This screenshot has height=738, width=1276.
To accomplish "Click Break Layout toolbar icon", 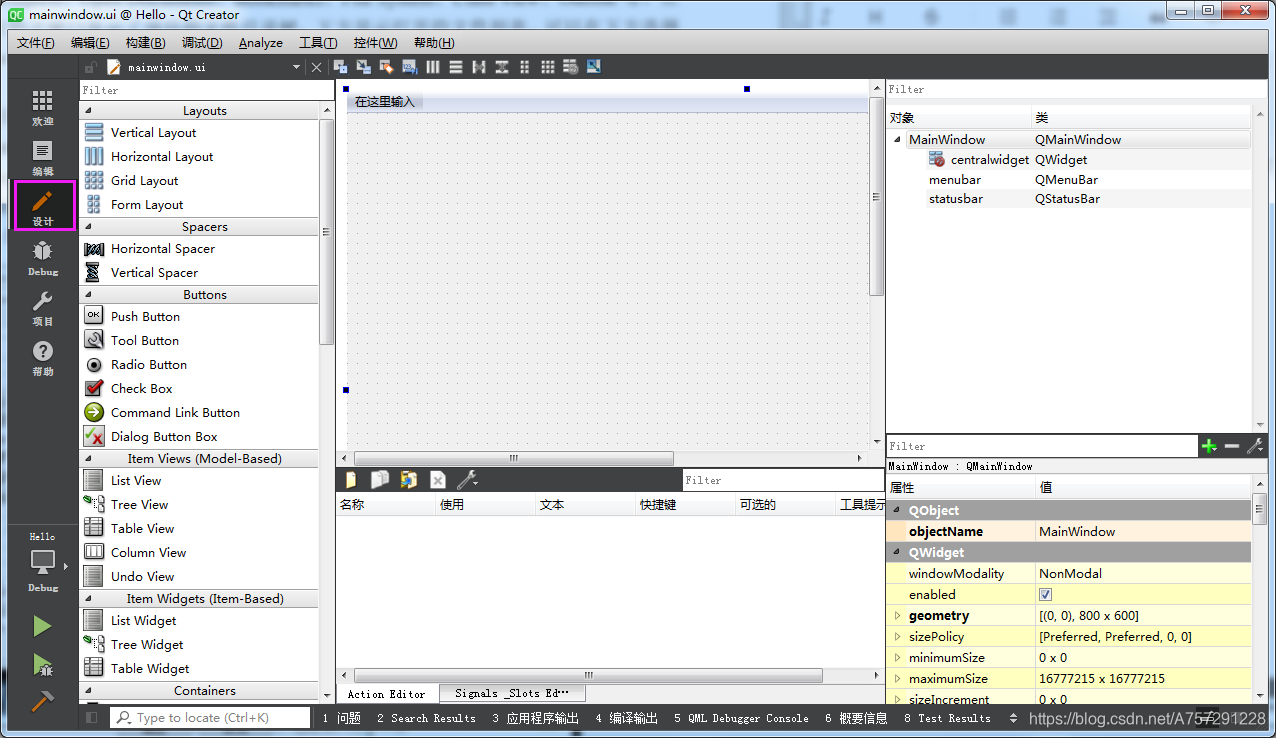I will click(x=571, y=67).
